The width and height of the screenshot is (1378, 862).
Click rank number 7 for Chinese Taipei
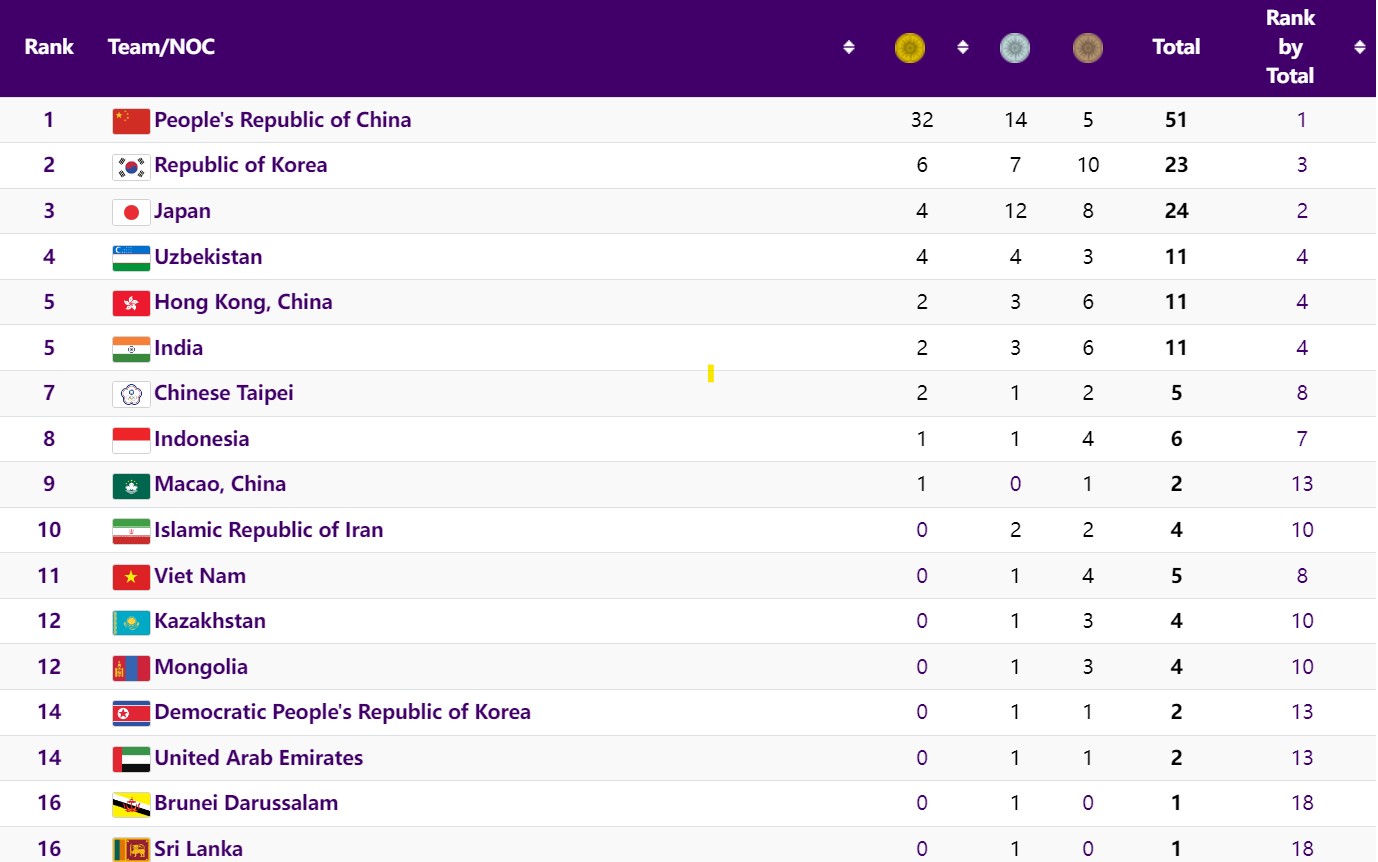pyautogui.click(x=49, y=393)
